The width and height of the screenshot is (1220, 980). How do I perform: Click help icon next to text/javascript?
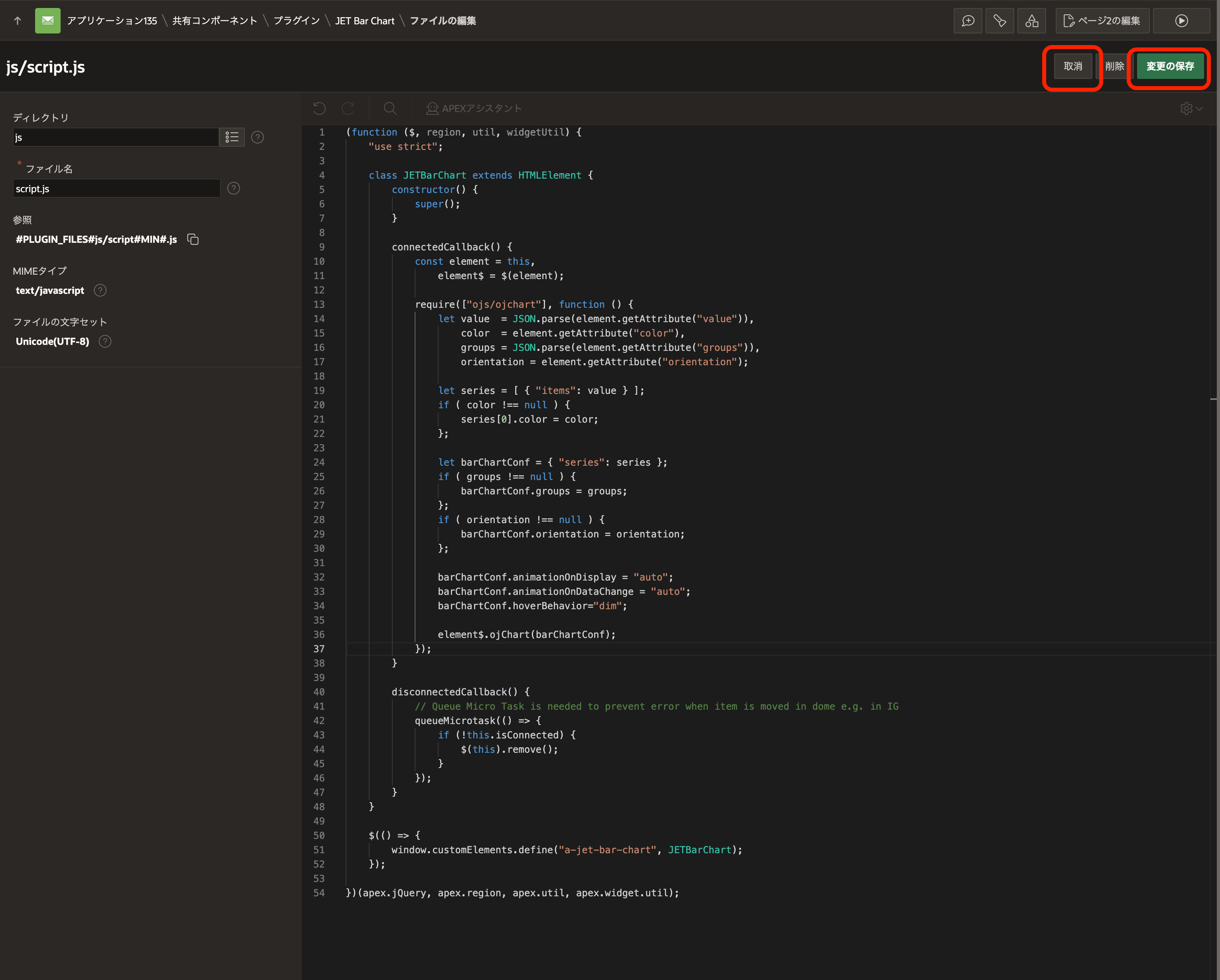[100, 290]
